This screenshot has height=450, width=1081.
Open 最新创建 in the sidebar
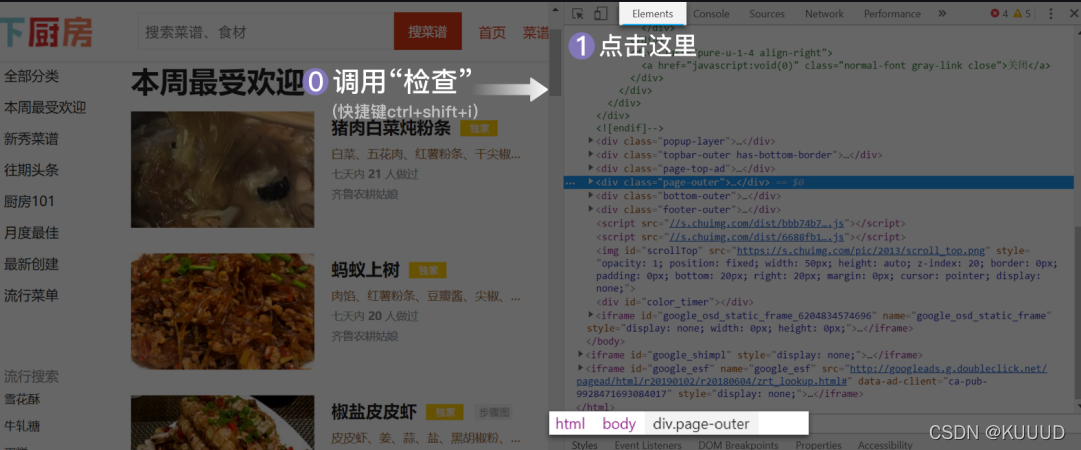[x=31, y=264]
